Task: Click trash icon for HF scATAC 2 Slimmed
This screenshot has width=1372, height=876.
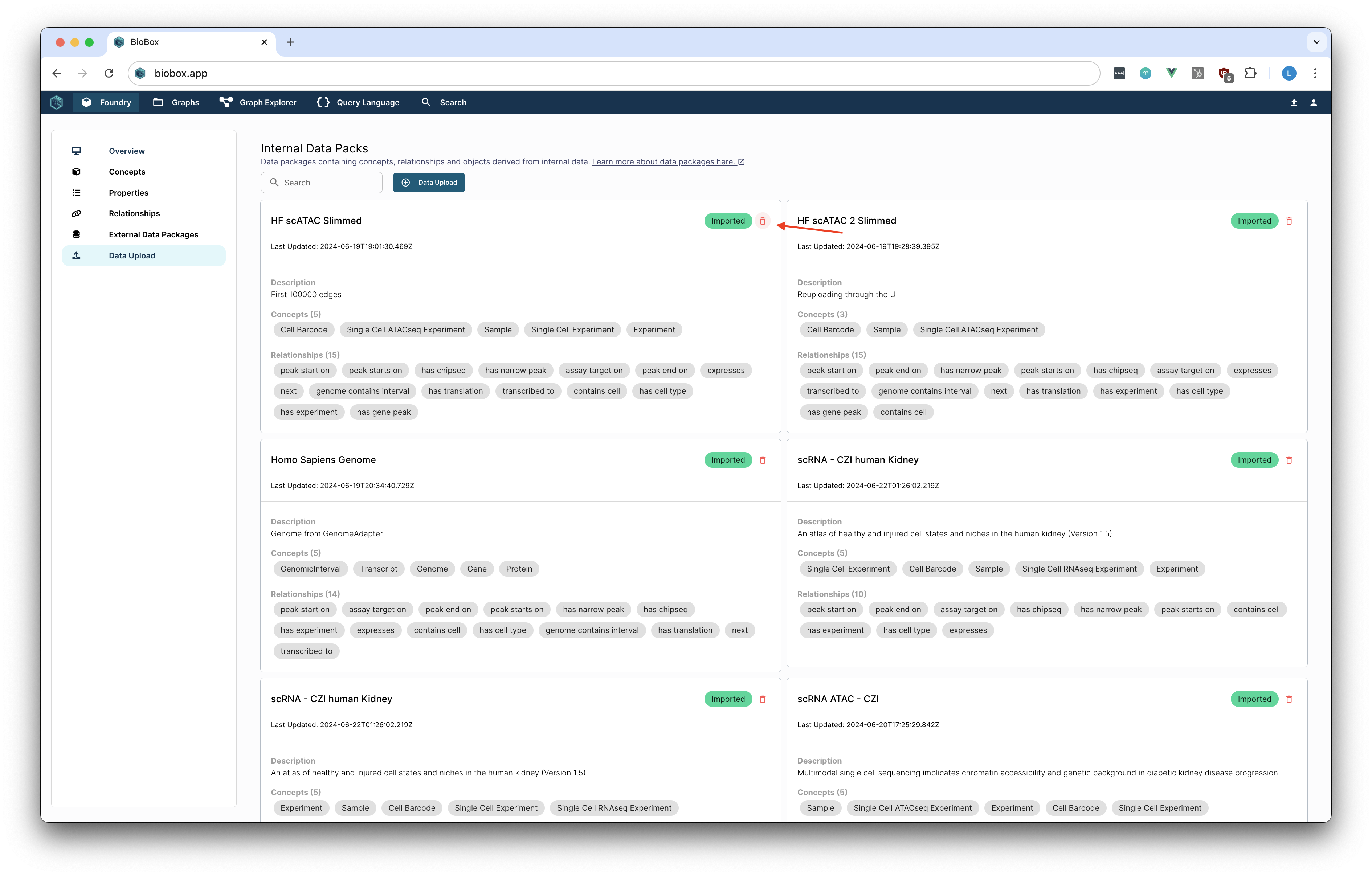Action: 1289,221
